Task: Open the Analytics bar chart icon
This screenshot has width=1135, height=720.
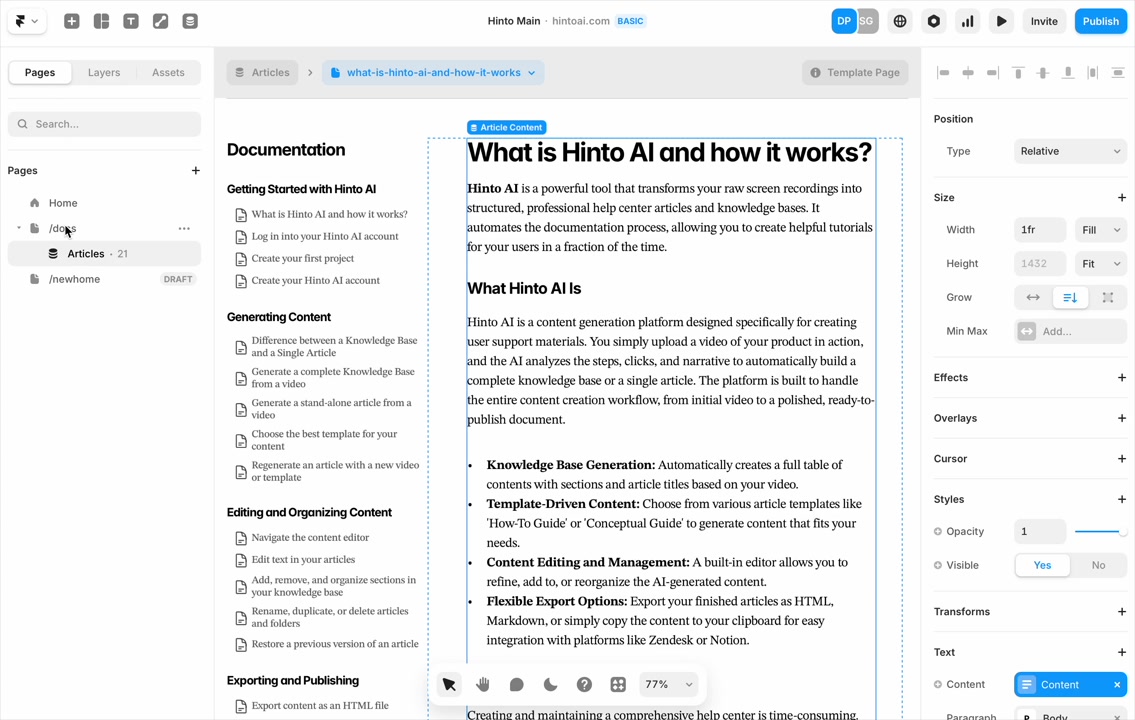Action: [x=967, y=21]
